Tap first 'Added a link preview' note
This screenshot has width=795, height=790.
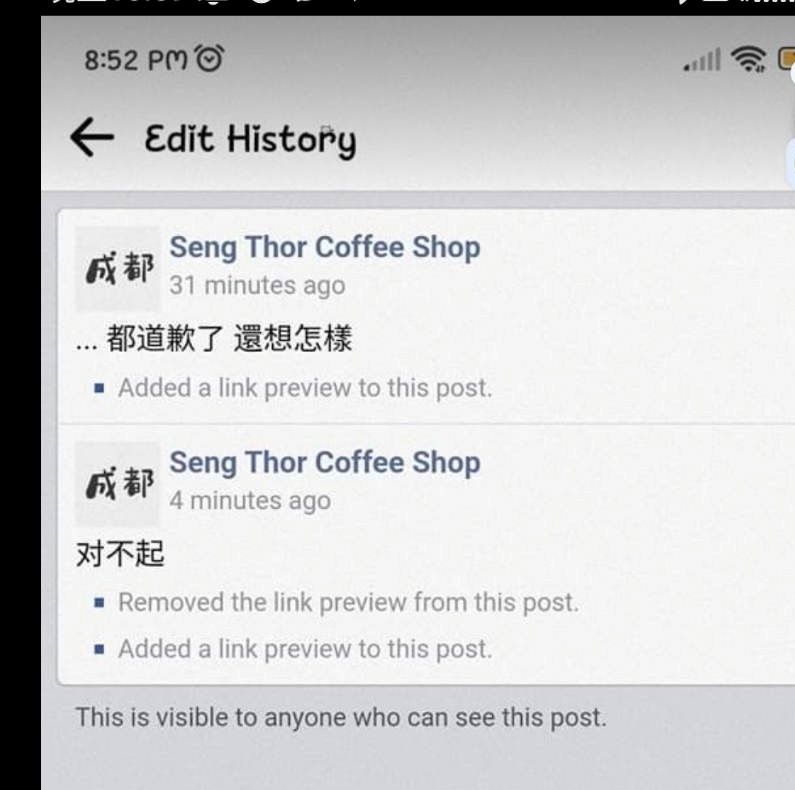pyautogui.click(x=305, y=388)
